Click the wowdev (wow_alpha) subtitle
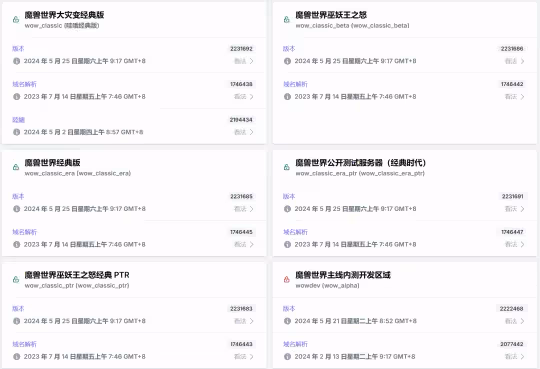The height and width of the screenshot is (369, 540). tap(327, 286)
